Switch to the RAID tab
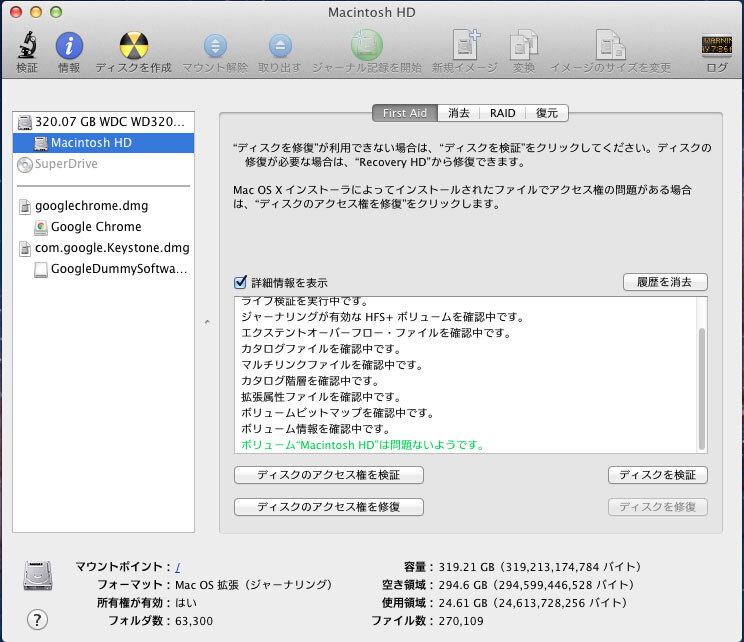This screenshot has width=744, height=642. point(503,113)
